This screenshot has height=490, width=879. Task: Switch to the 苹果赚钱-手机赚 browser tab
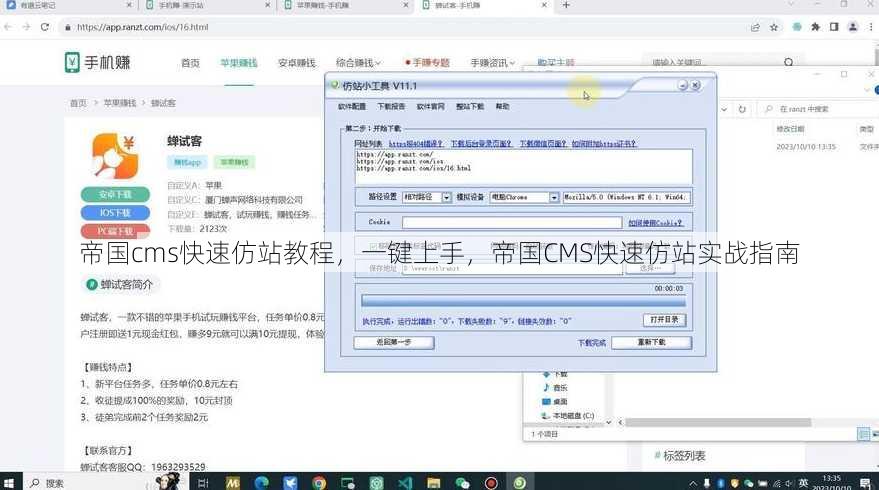click(345, 5)
